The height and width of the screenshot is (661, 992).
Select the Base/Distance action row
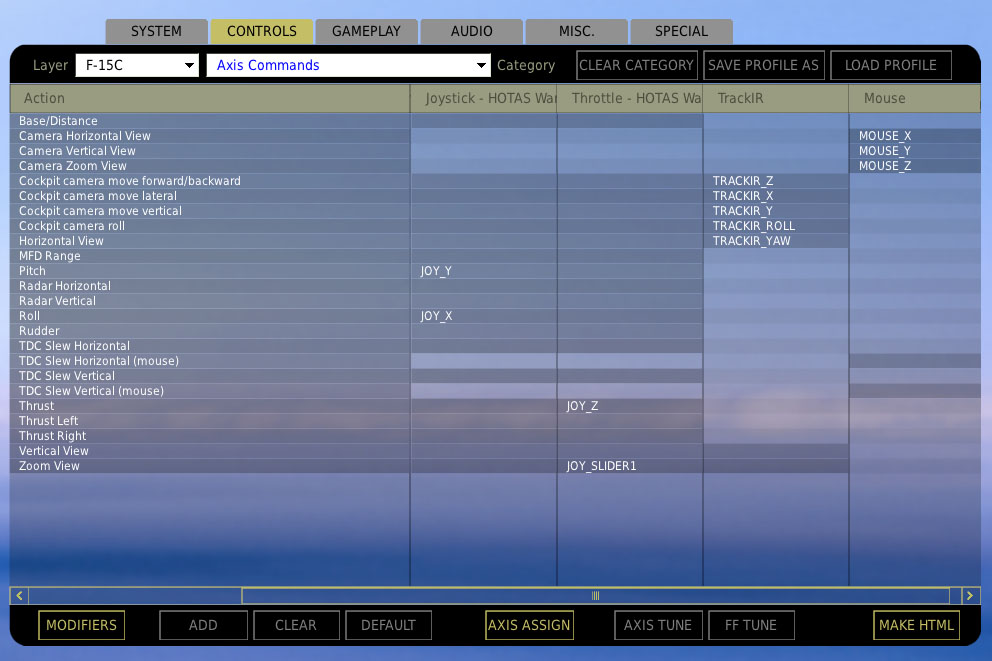pyautogui.click(x=210, y=121)
